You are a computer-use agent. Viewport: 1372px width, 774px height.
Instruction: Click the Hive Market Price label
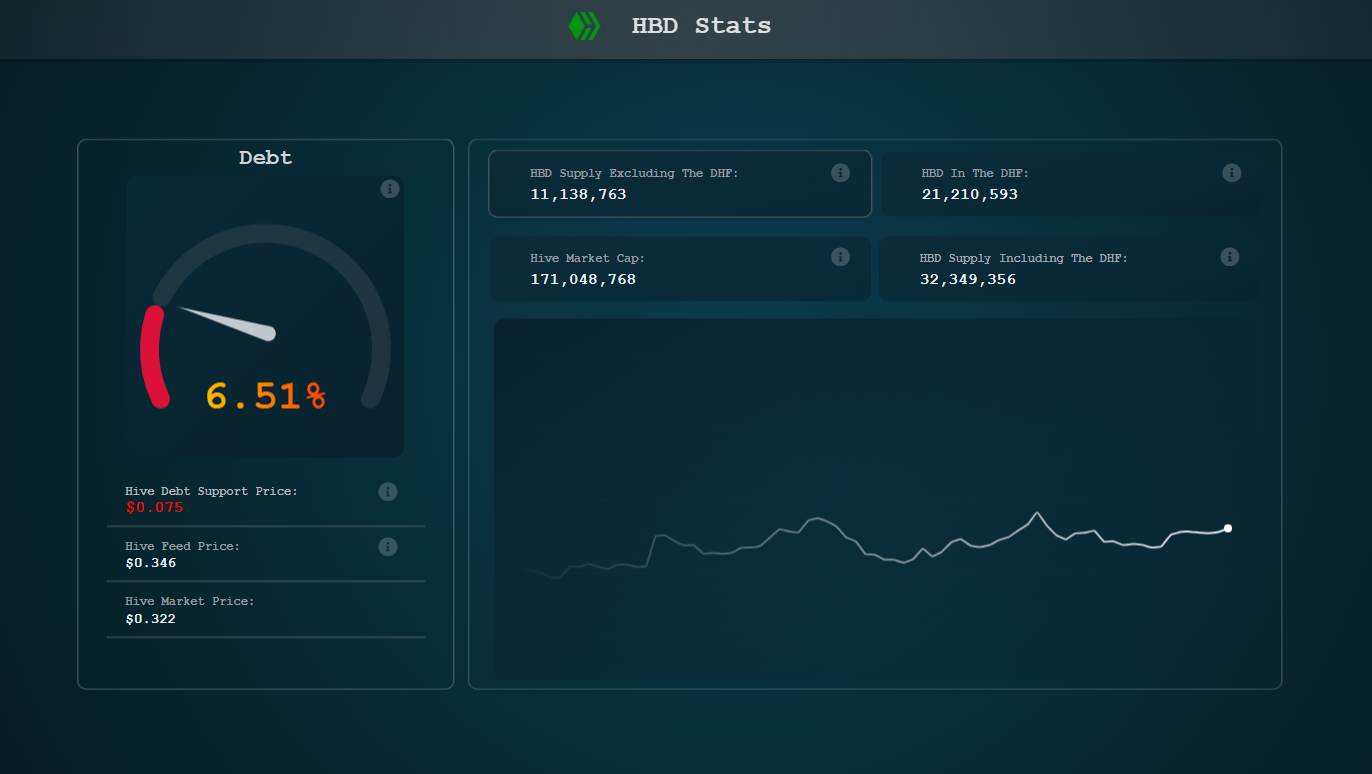(190, 601)
